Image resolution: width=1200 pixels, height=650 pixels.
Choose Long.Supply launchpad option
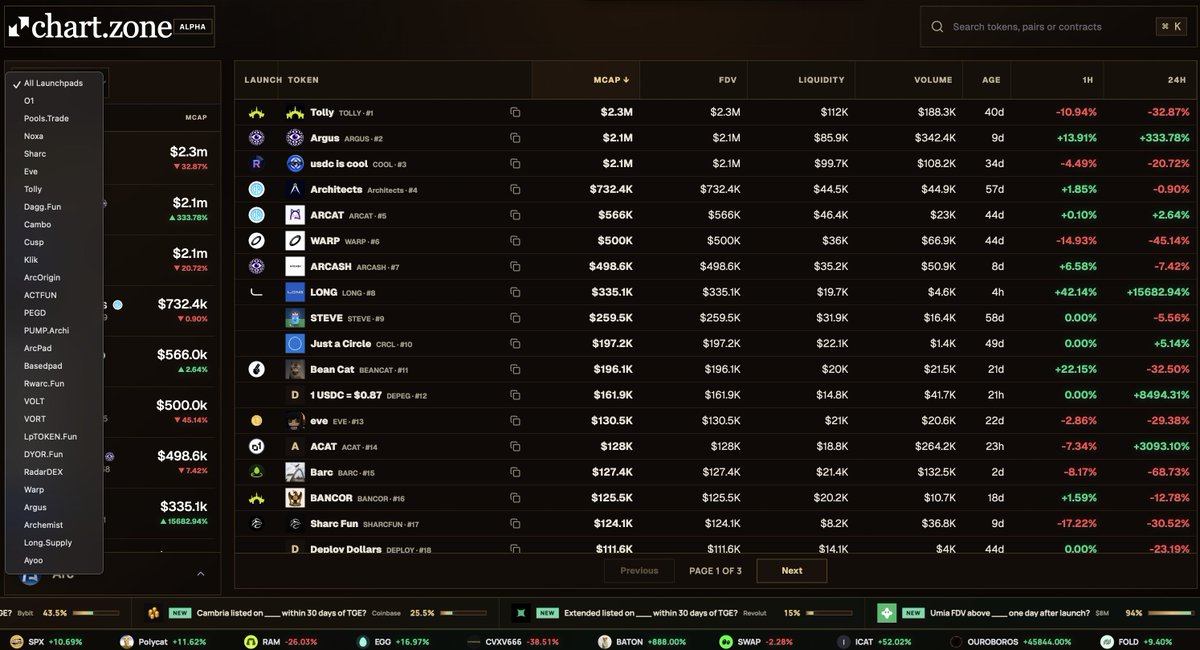[x=53, y=543]
